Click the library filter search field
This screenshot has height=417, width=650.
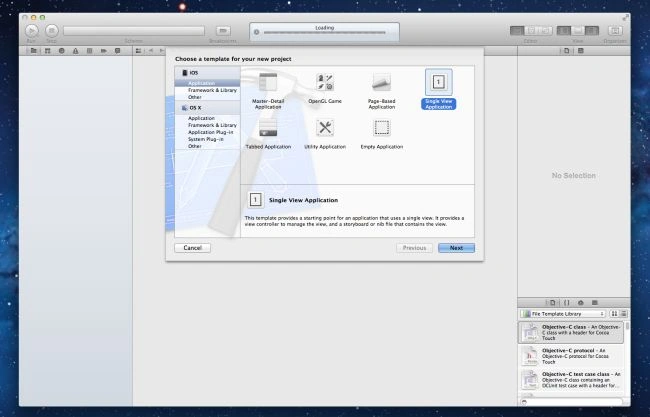pos(571,402)
